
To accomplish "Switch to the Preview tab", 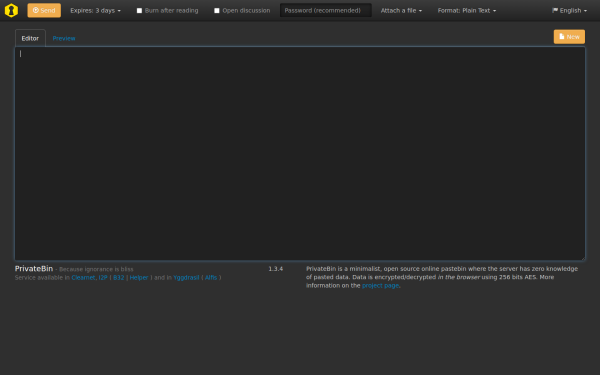I will point(64,38).
